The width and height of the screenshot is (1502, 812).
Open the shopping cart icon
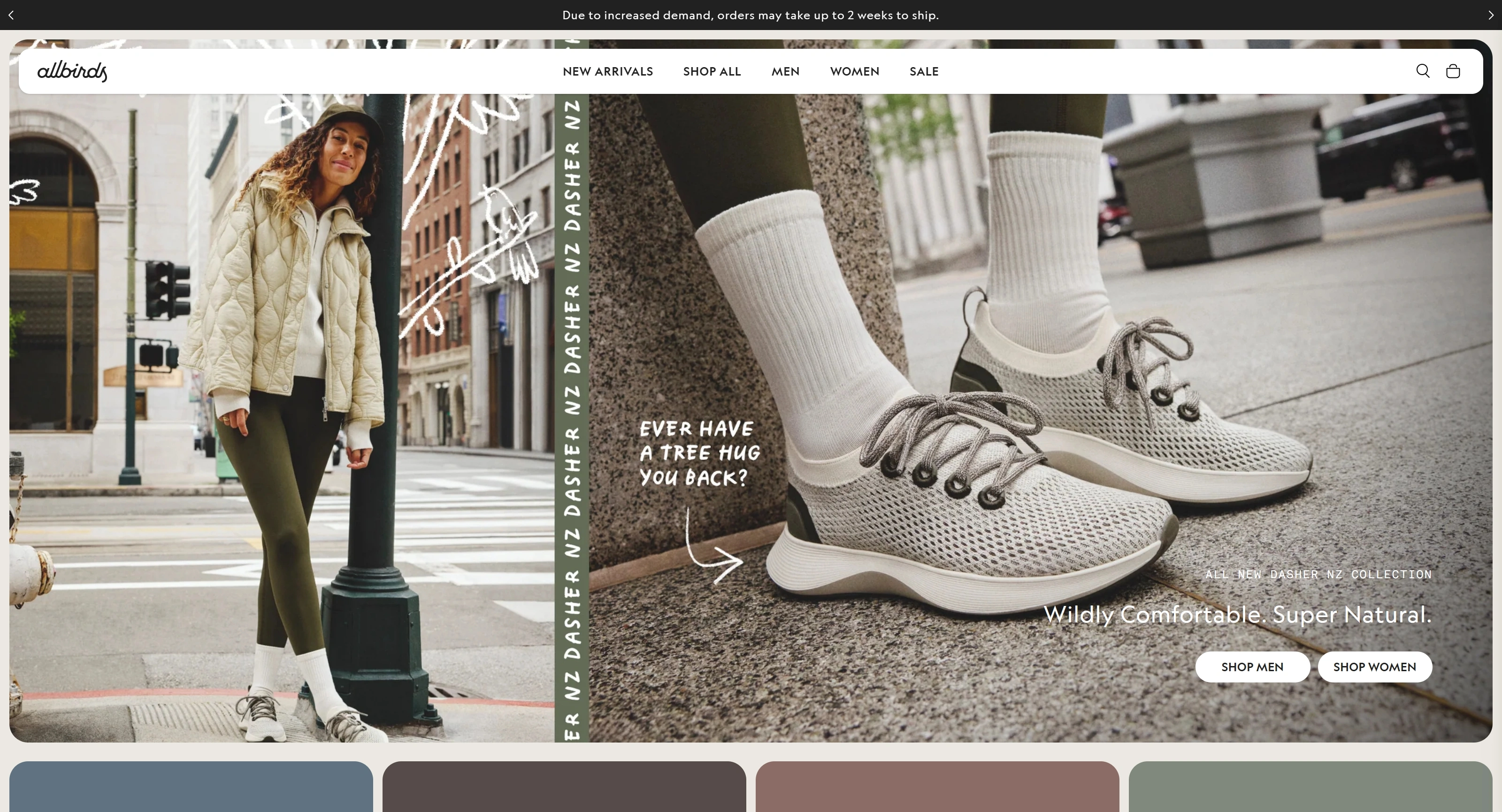(x=1453, y=71)
